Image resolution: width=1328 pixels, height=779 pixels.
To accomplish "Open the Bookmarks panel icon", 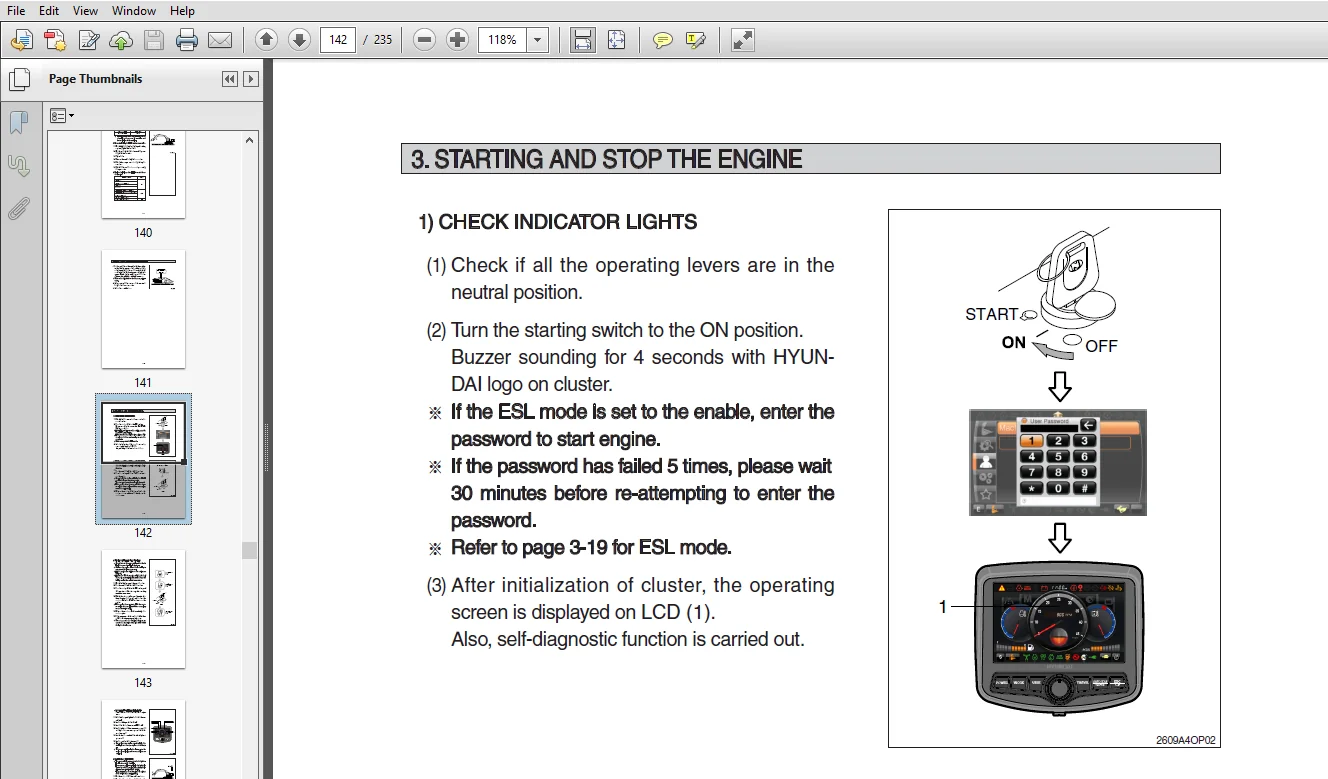I will coord(19,123).
